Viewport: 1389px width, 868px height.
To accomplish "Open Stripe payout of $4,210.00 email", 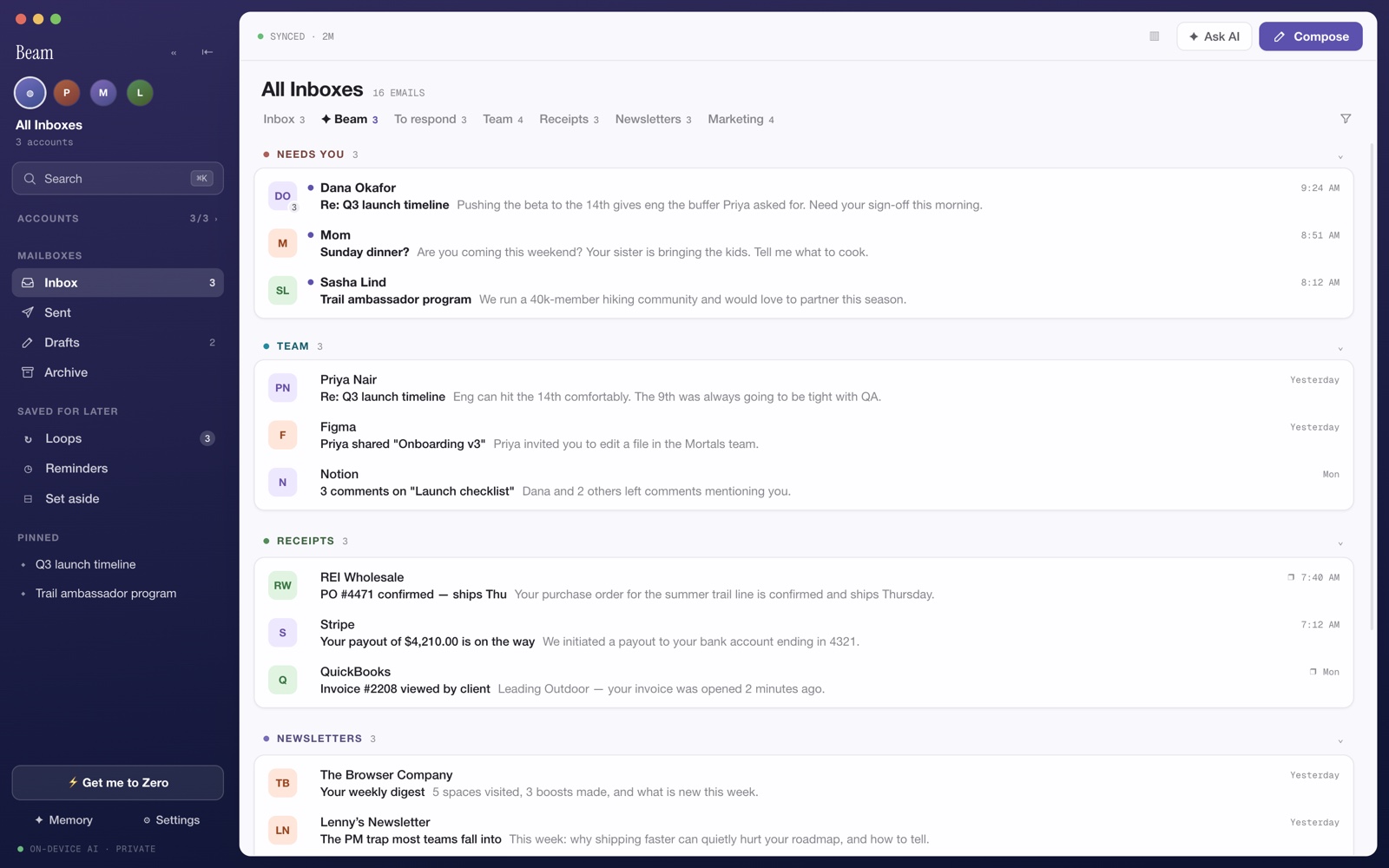I will tap(804, 633).
